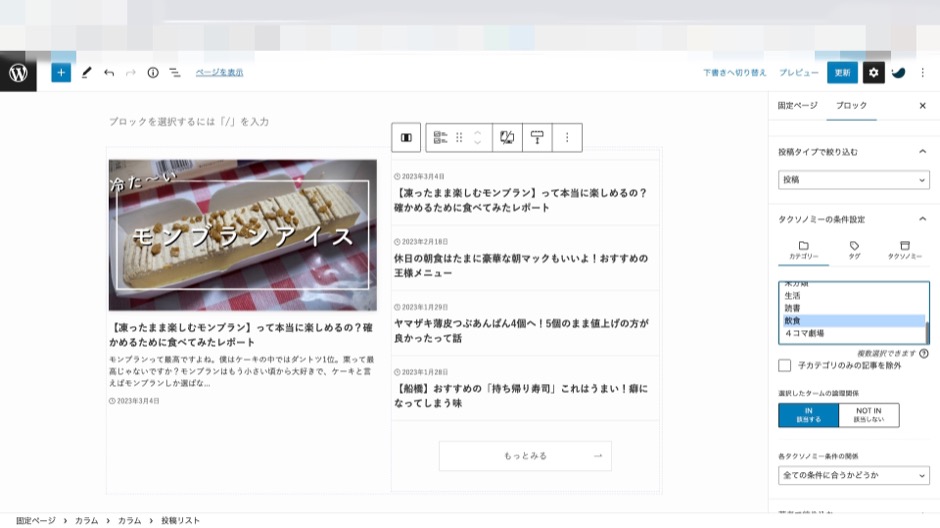Click the device display settings toolbar icon
Screen dimensions: 940x528
pos(507,137)
